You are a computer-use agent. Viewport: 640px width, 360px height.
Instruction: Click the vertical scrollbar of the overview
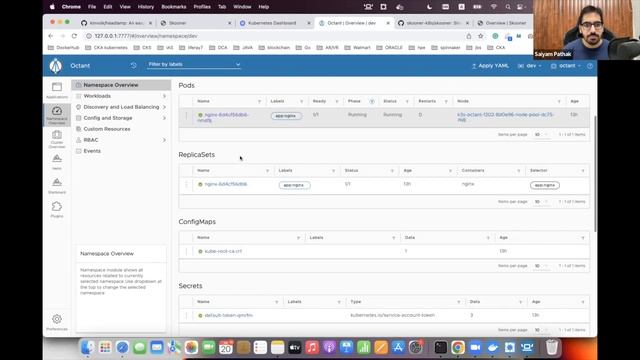[595, 173]
